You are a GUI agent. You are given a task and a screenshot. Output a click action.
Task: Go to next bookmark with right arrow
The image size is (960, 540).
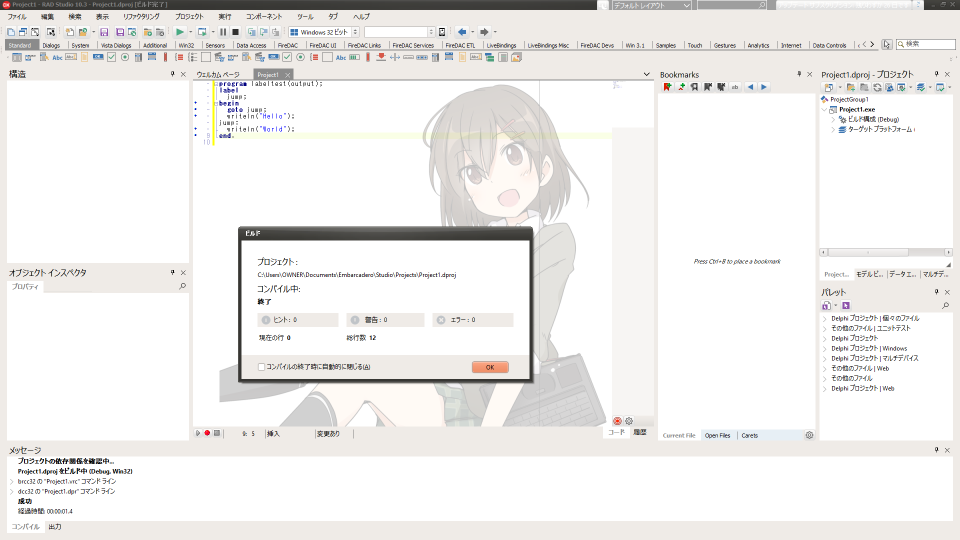[765, 87]
